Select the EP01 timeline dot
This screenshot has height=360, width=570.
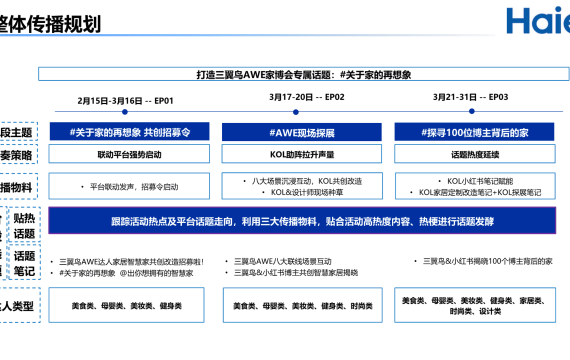tap(125, 112)
